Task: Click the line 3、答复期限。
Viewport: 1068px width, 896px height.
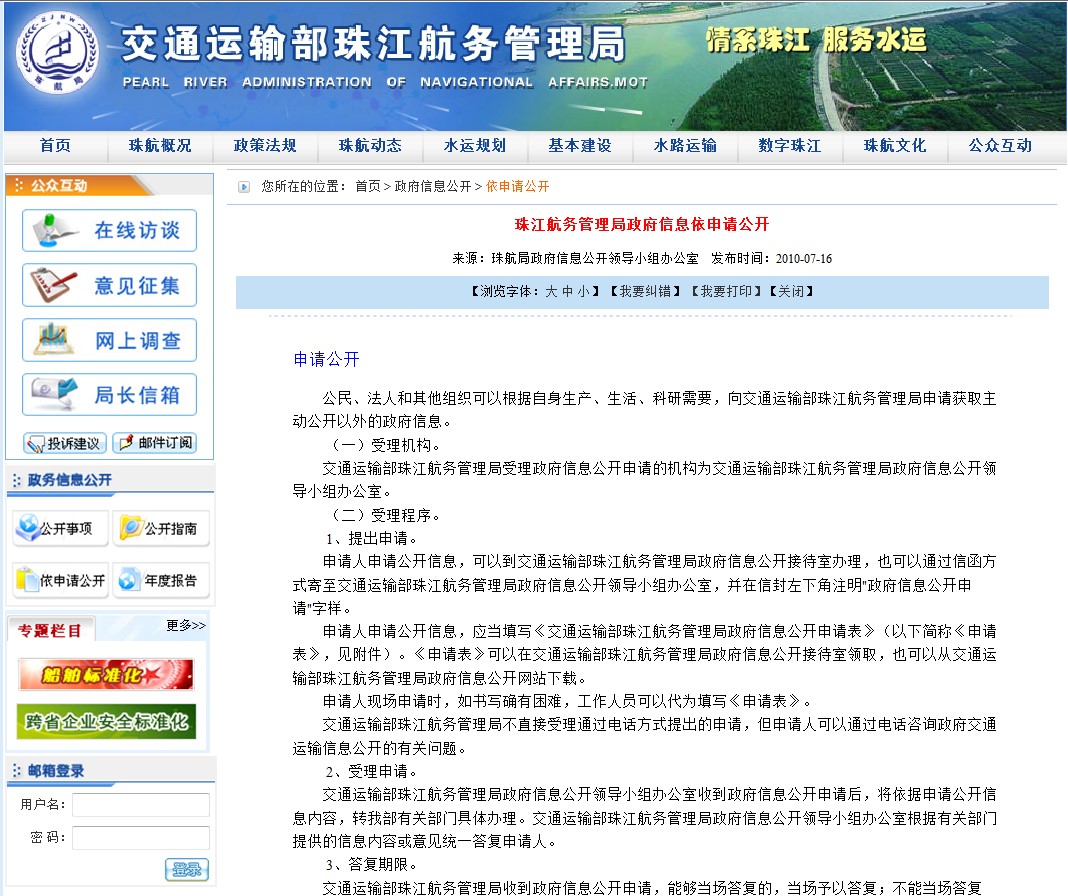Action: click(x=371, y=865)
